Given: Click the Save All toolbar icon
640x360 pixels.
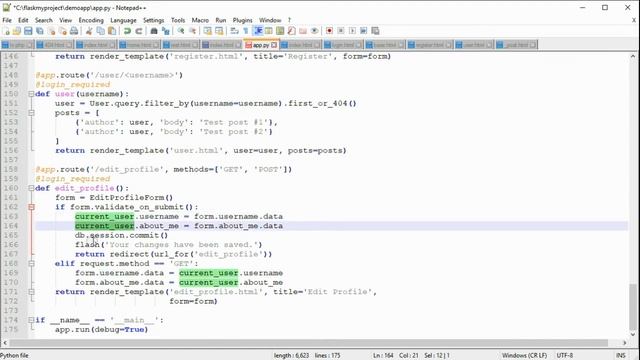Looking at the screenshot, I should click(x=40, y=31).
